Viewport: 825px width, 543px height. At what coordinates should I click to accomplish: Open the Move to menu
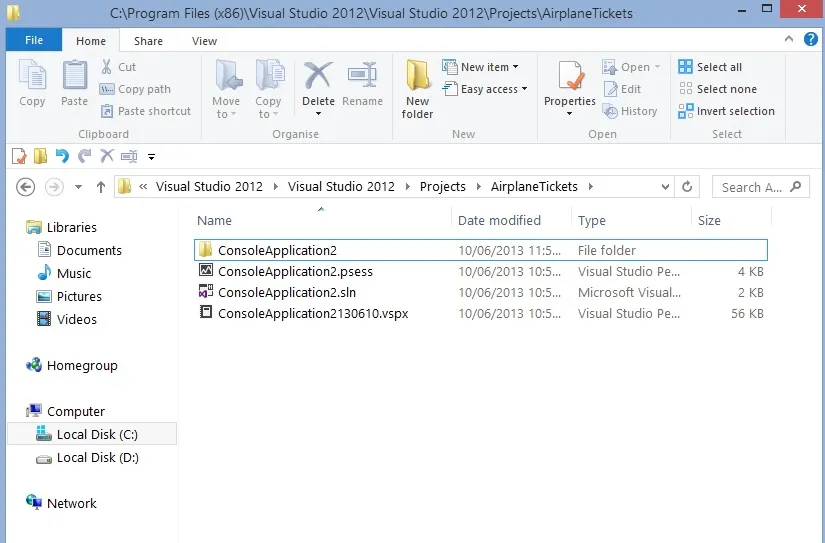click(x=226, y=90)
